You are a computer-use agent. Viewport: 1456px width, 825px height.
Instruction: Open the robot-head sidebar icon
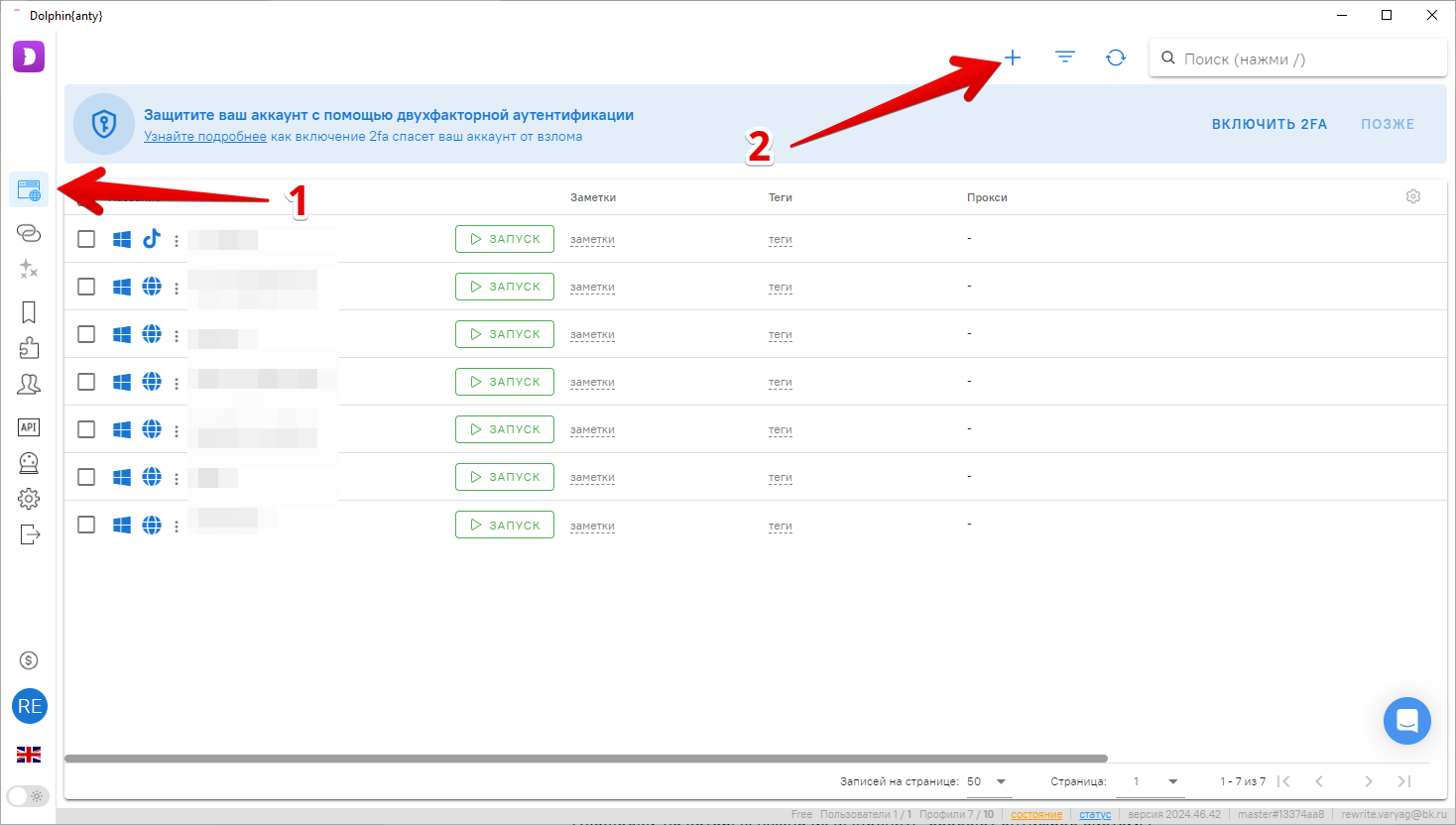coord(29,463)
